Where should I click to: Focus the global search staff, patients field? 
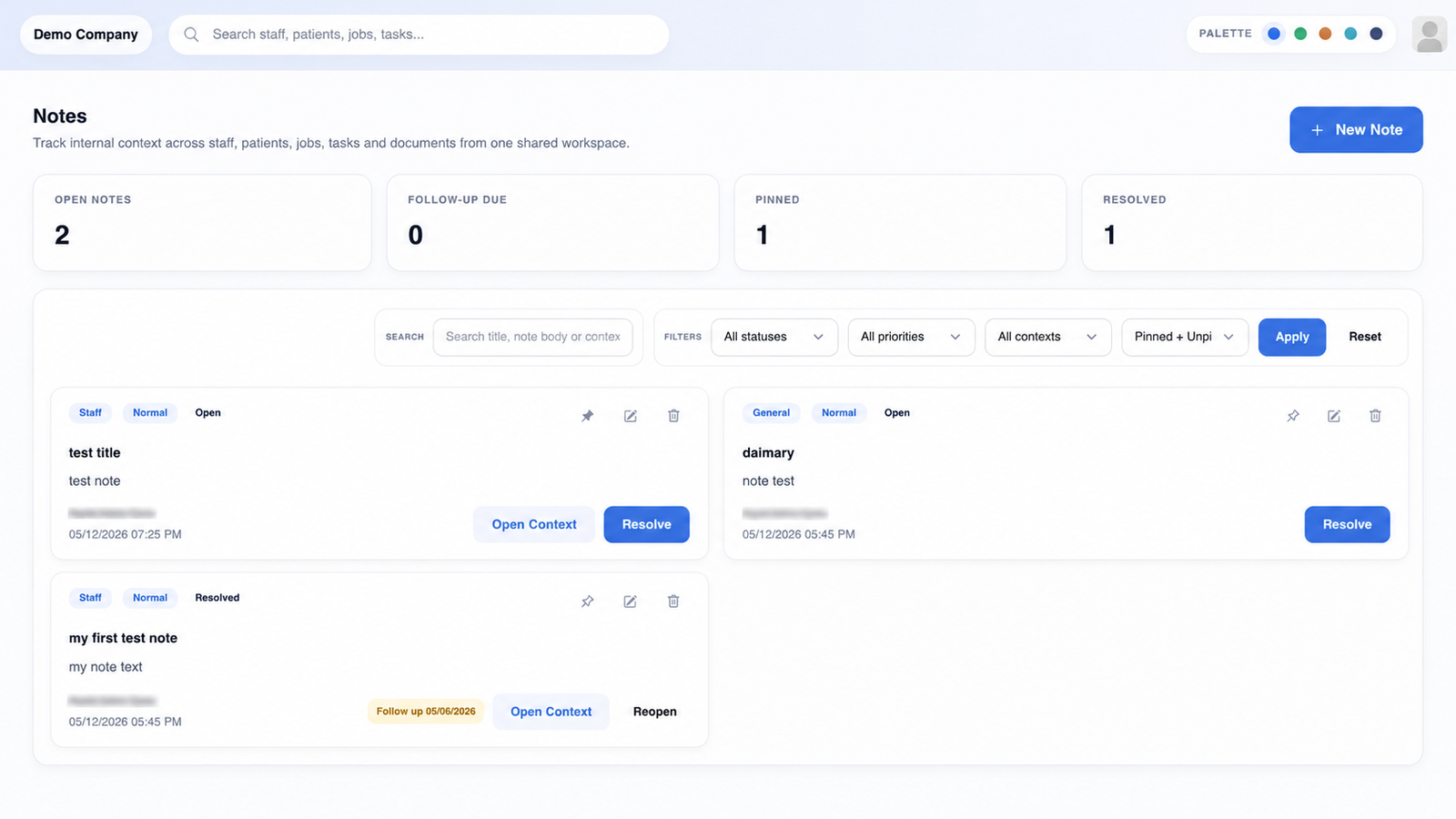coord(419,35)
